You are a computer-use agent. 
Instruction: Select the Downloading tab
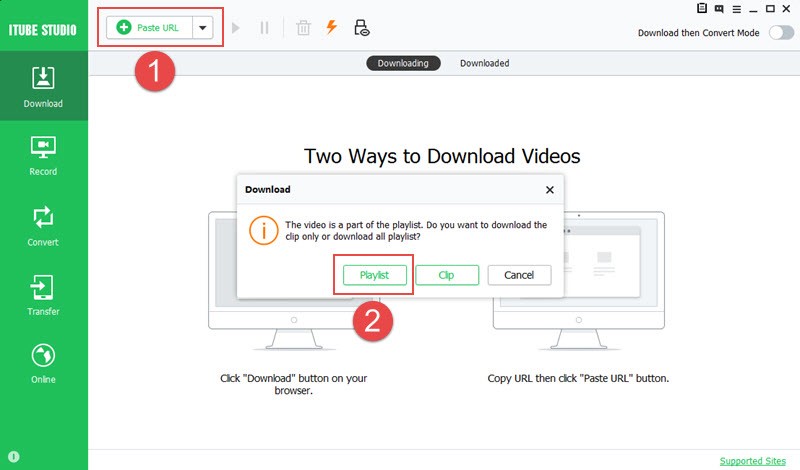403,63
